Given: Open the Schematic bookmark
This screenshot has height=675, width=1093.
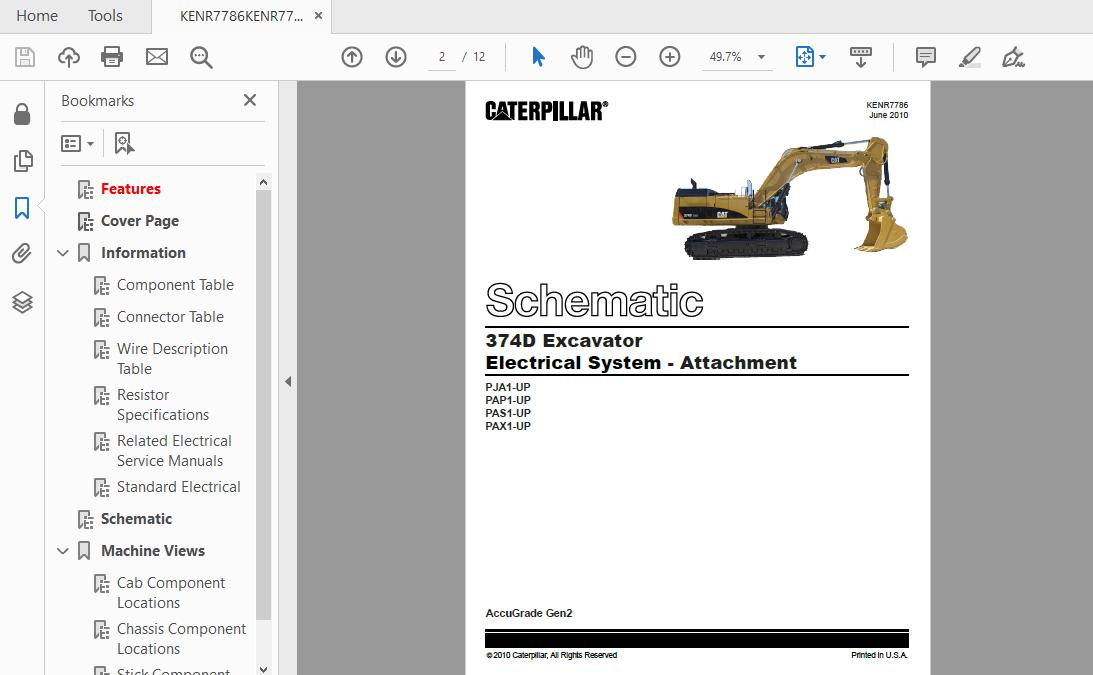Looking at the screenshot, I should click(x=136, y=519).
